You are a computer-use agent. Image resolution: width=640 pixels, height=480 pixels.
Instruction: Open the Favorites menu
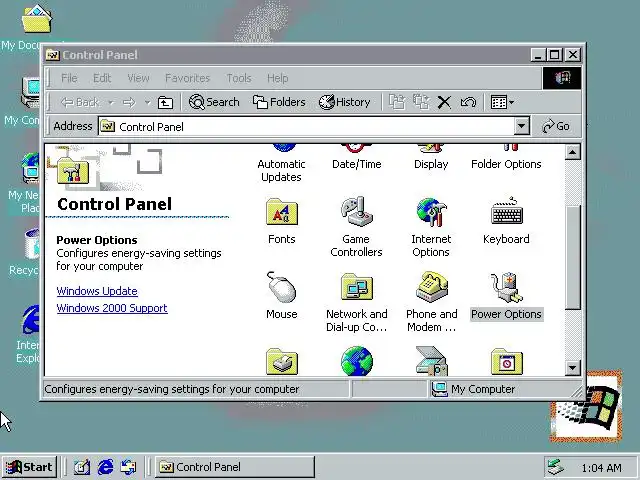[x=187, y=78]
